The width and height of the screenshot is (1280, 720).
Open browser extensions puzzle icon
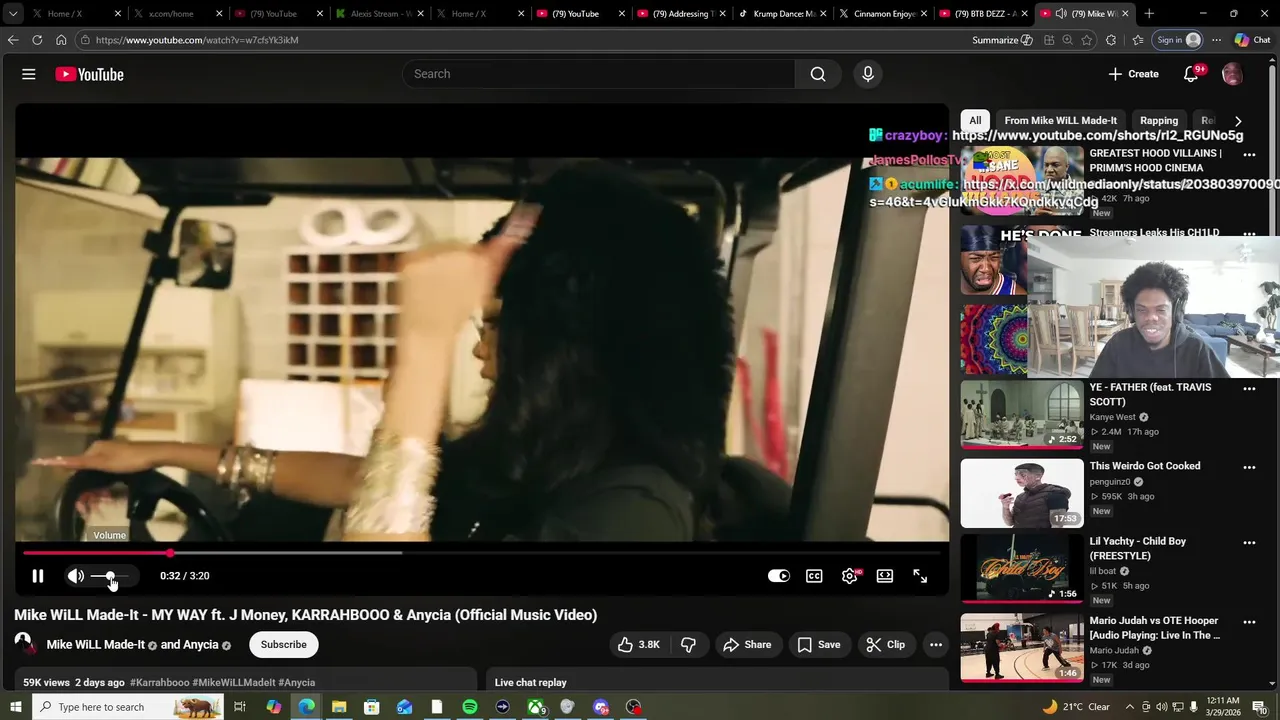(x=1111, y=40)
